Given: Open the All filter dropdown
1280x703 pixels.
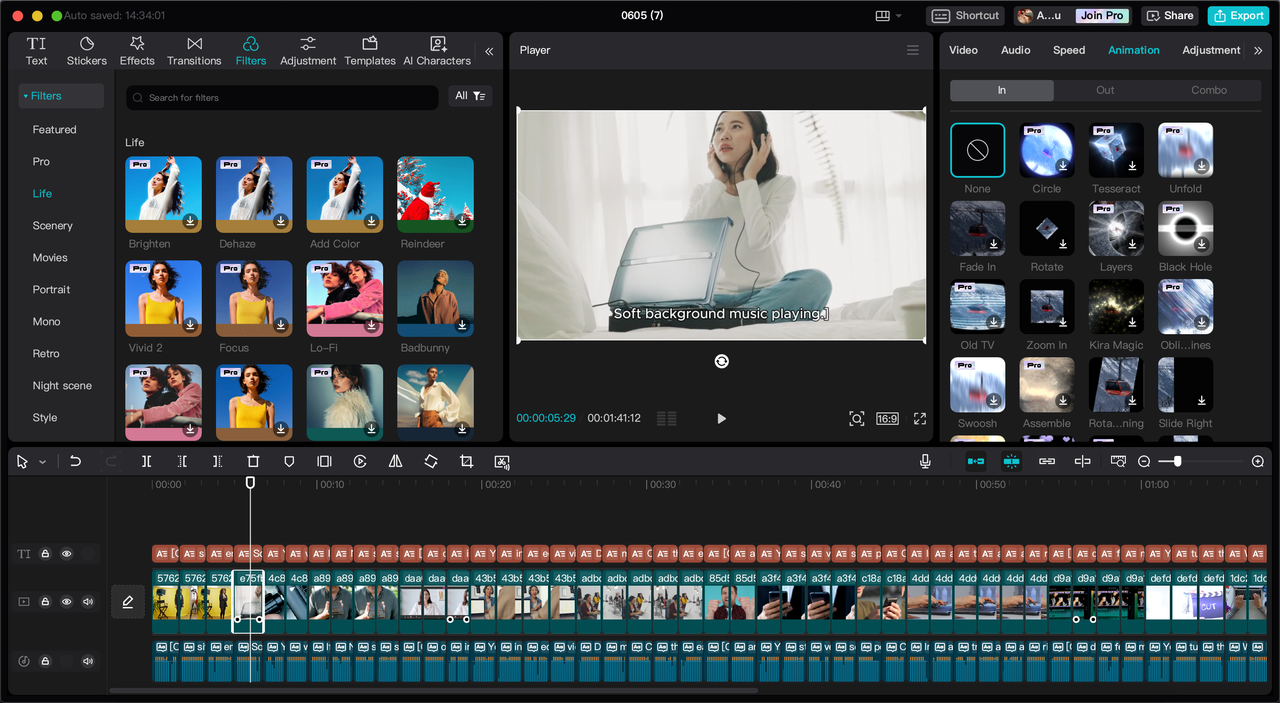Looking at the screenshot, I should (470, 96).
